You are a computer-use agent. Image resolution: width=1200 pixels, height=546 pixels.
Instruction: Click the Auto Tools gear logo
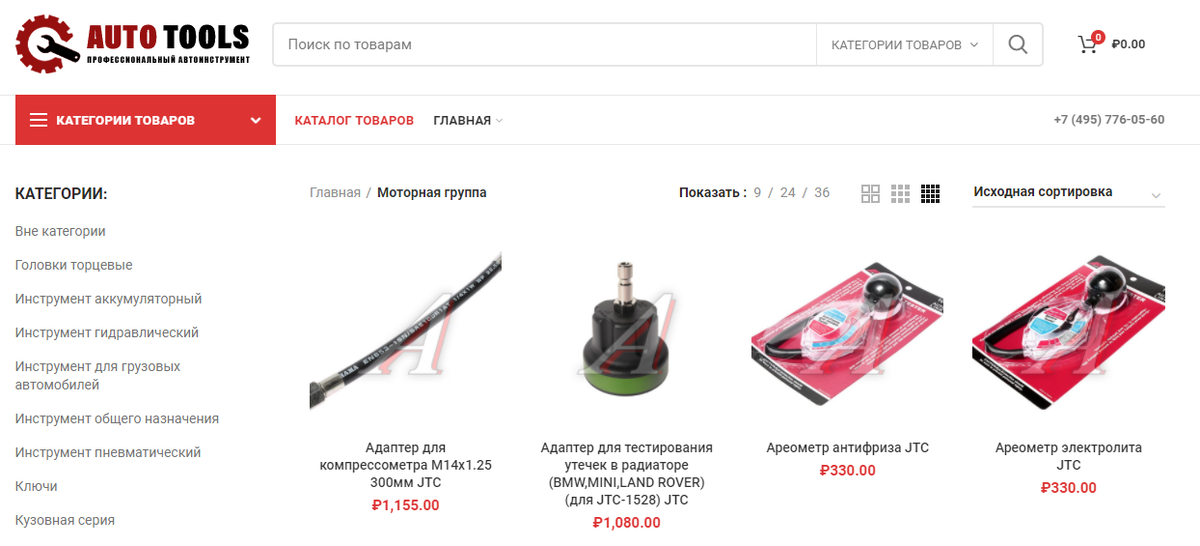47,44
